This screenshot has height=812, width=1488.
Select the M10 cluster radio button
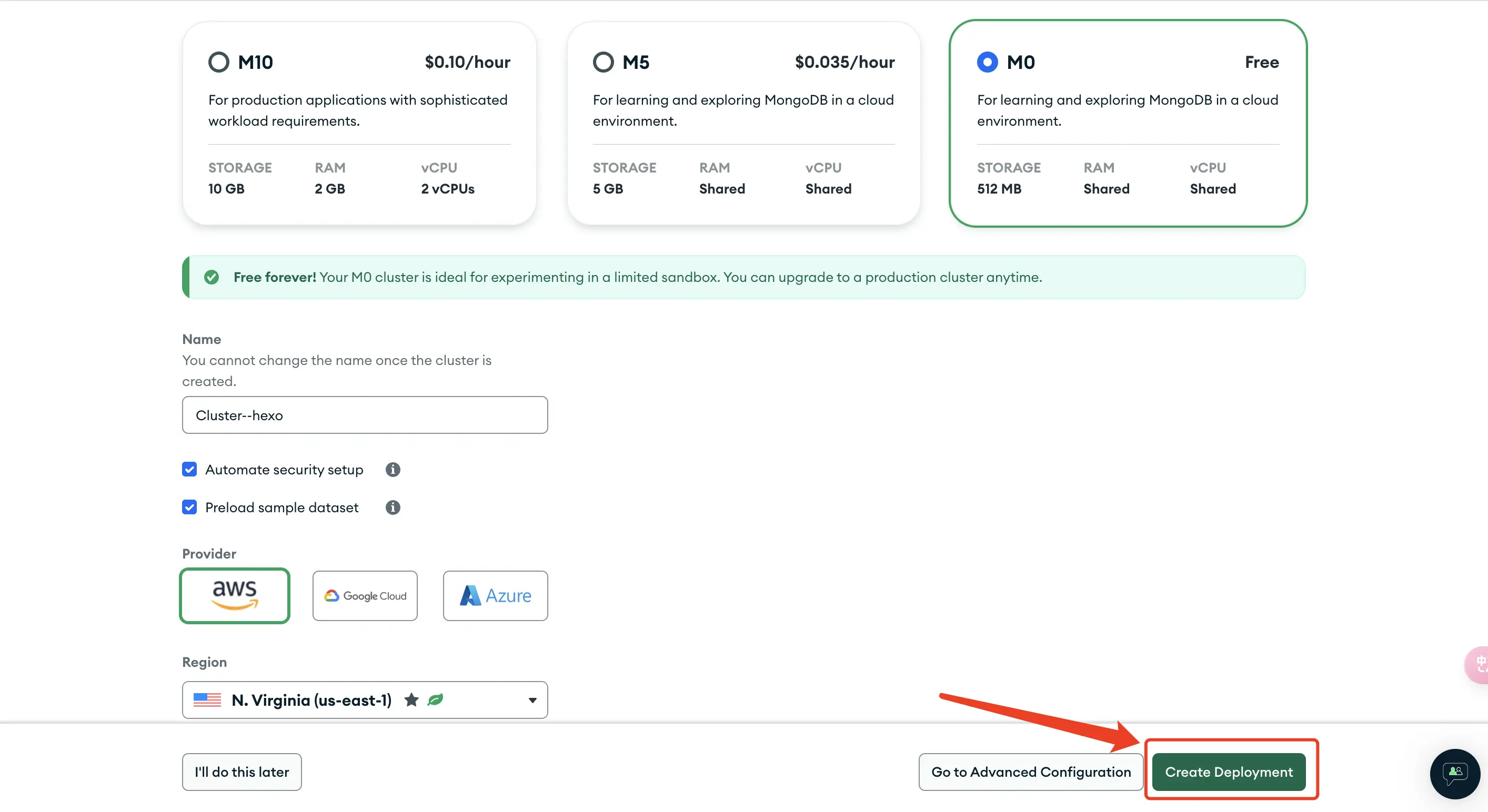(218, 62)
